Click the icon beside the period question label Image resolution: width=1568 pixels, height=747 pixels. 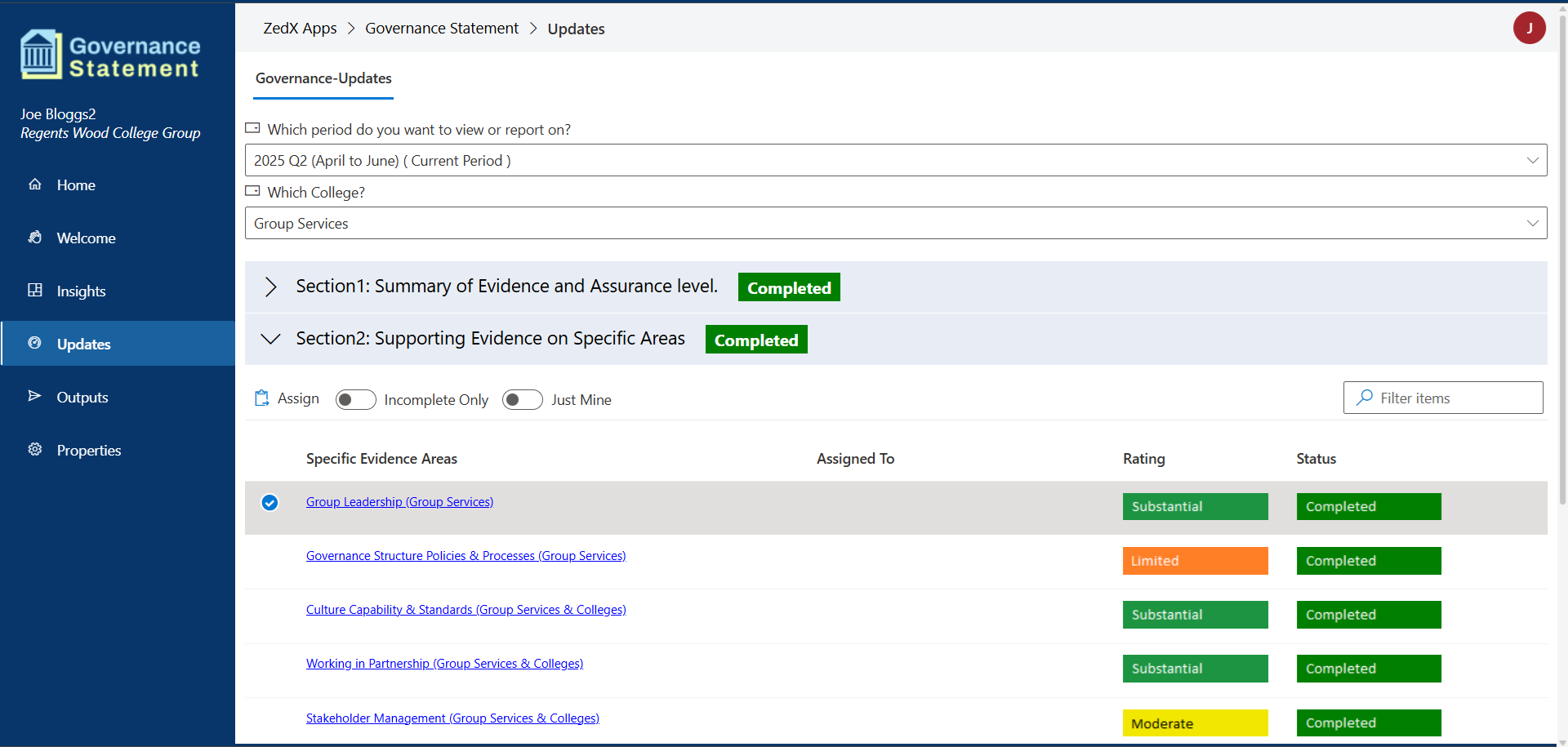(253, 128)
